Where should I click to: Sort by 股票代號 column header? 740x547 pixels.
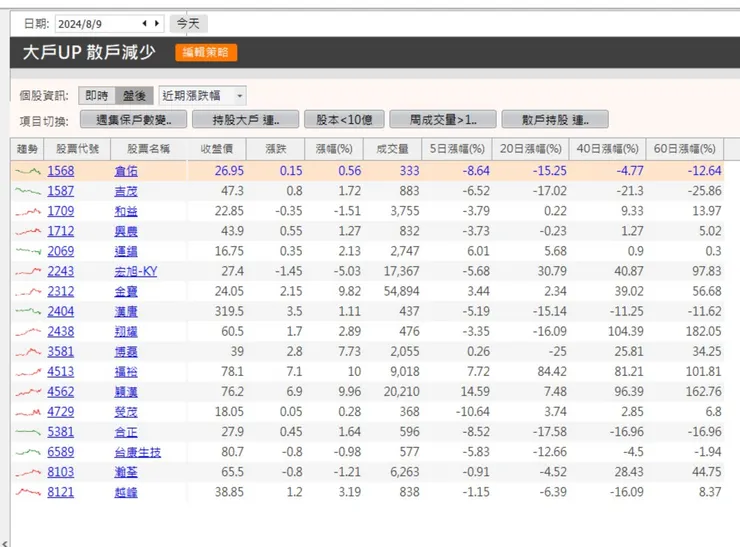pos(77,149)
